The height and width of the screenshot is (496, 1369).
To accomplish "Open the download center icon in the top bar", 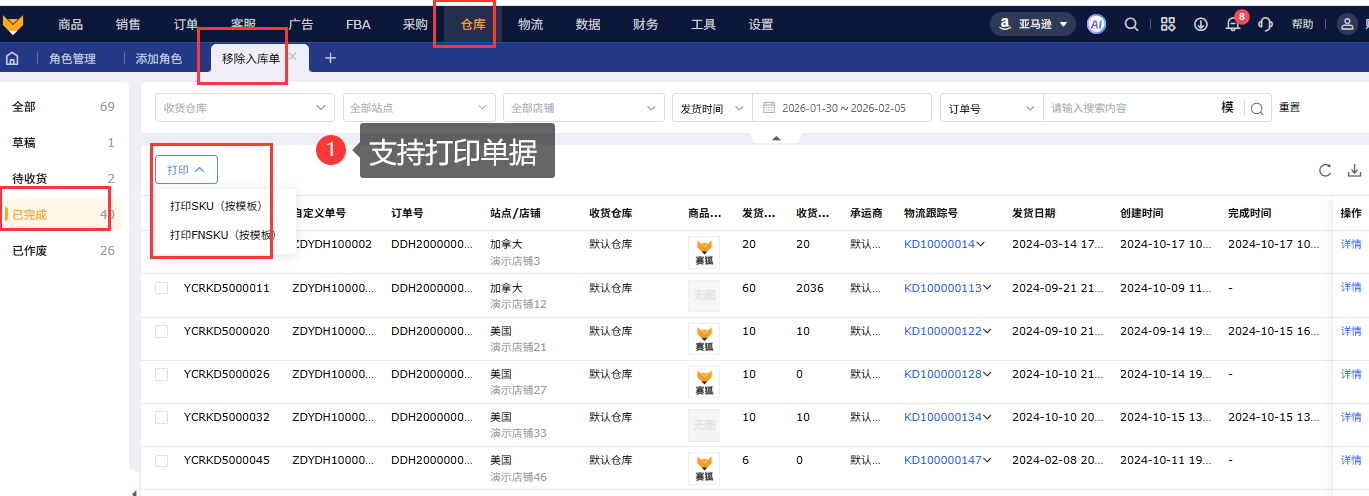I will coord(1201,24).
